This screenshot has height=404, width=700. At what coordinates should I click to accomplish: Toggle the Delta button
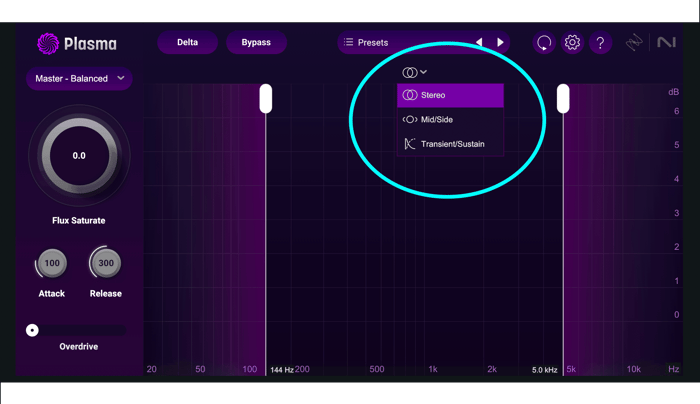pos(188,42)
